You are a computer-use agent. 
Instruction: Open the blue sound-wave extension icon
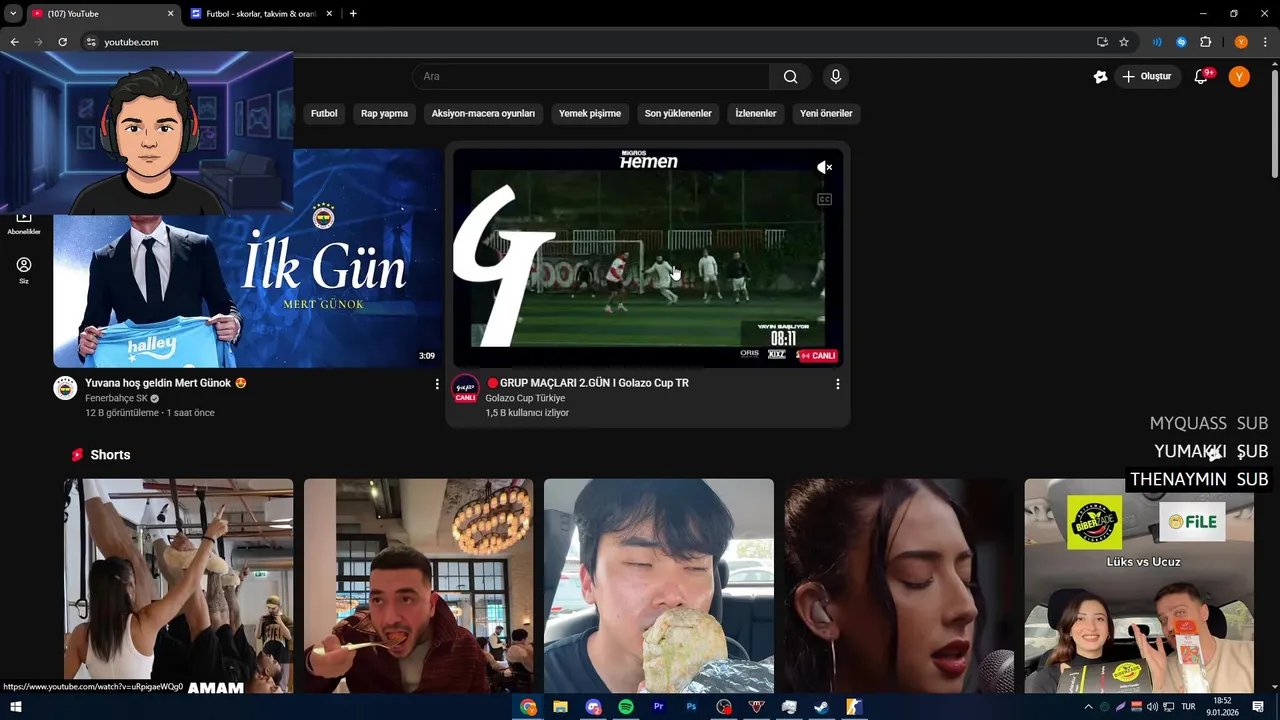tap(1157, 42)
